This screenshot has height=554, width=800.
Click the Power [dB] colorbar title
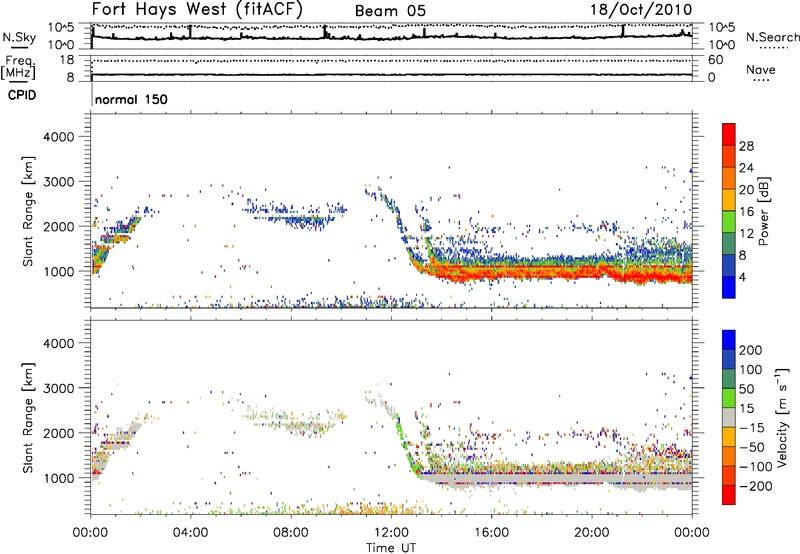tap(763, 211)
